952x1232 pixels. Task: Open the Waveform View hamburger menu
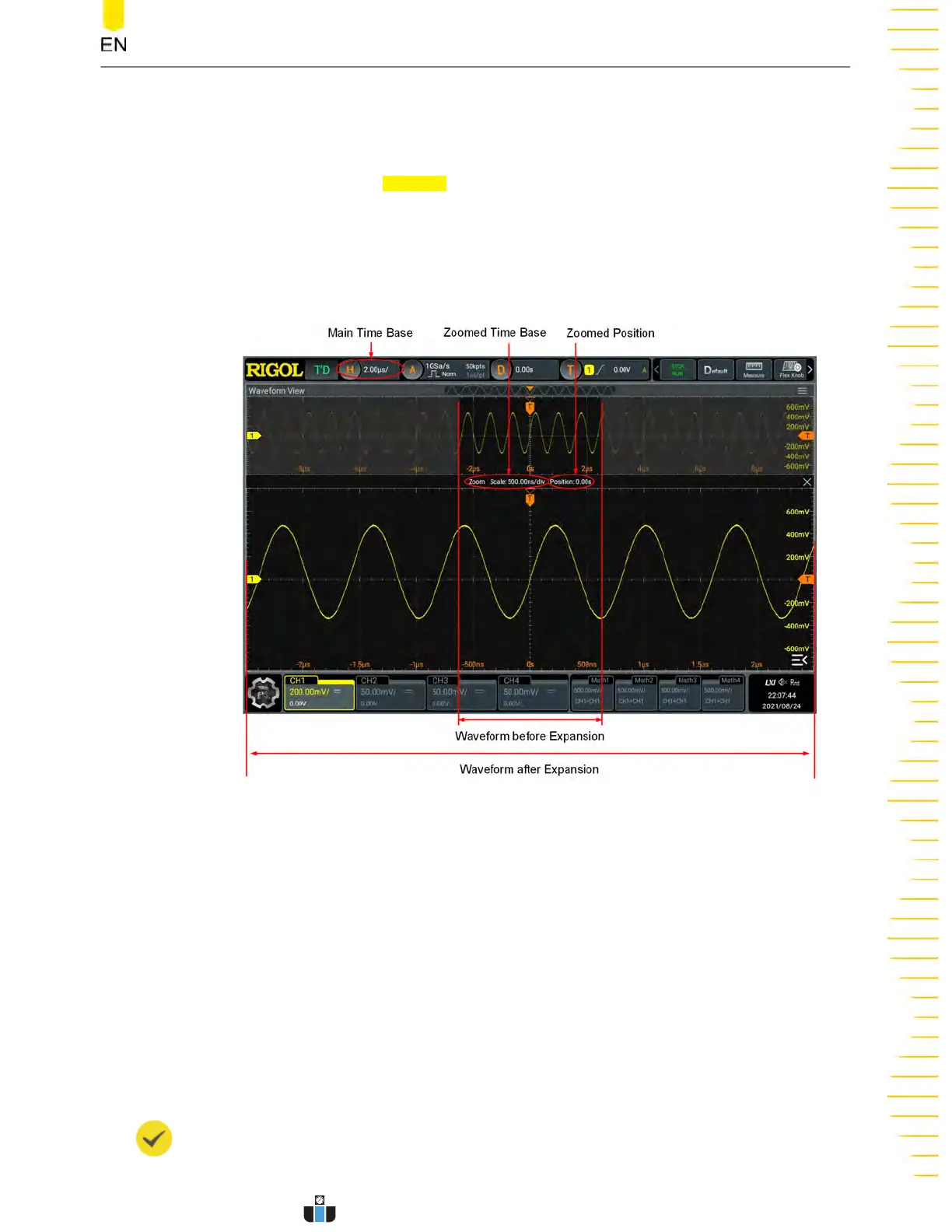point(802,391)
